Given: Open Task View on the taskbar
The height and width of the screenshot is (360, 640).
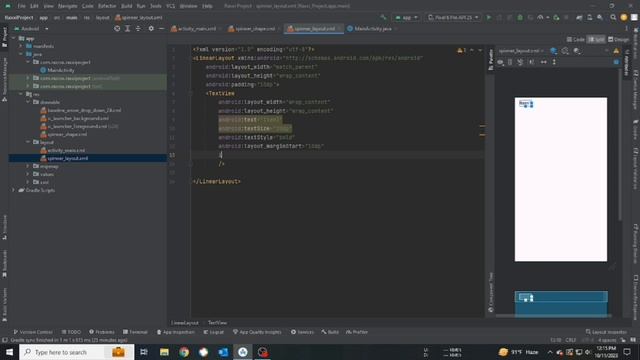Looking at the screenshot, I should coord(144,352).
